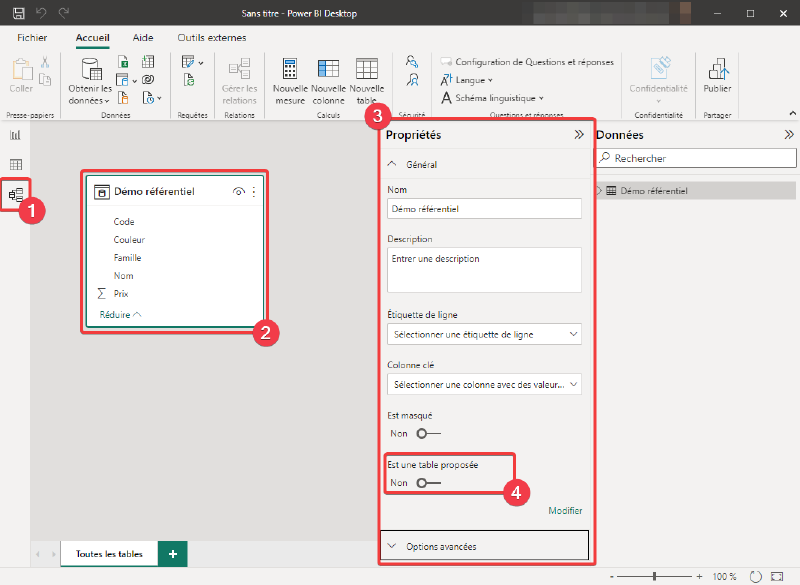Open the Recent sources dropdown icon
800x585 pixels.
[x=151, y=97]
